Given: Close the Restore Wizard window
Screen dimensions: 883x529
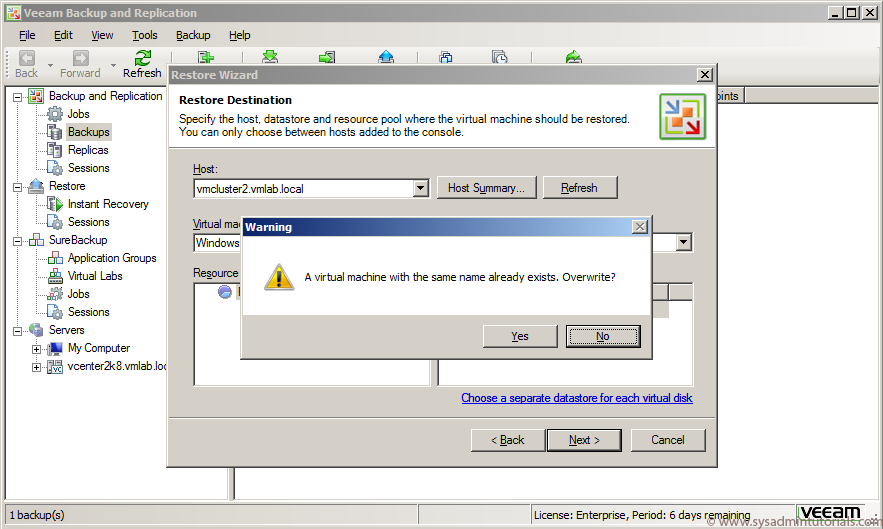Looking at the screenshot, I should (x=704, y=74).
